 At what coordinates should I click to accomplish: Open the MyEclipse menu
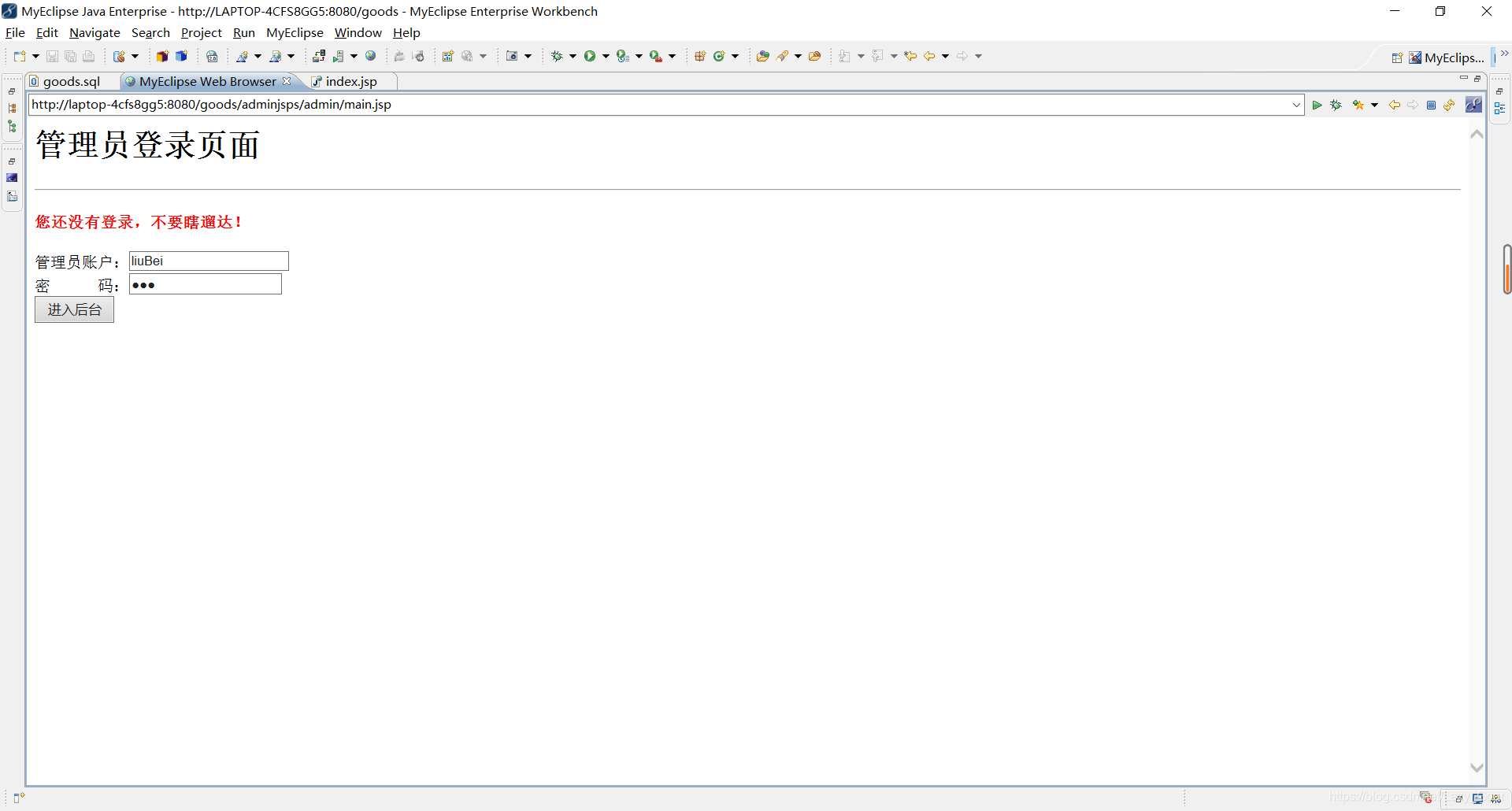click(x=295, y=32)
